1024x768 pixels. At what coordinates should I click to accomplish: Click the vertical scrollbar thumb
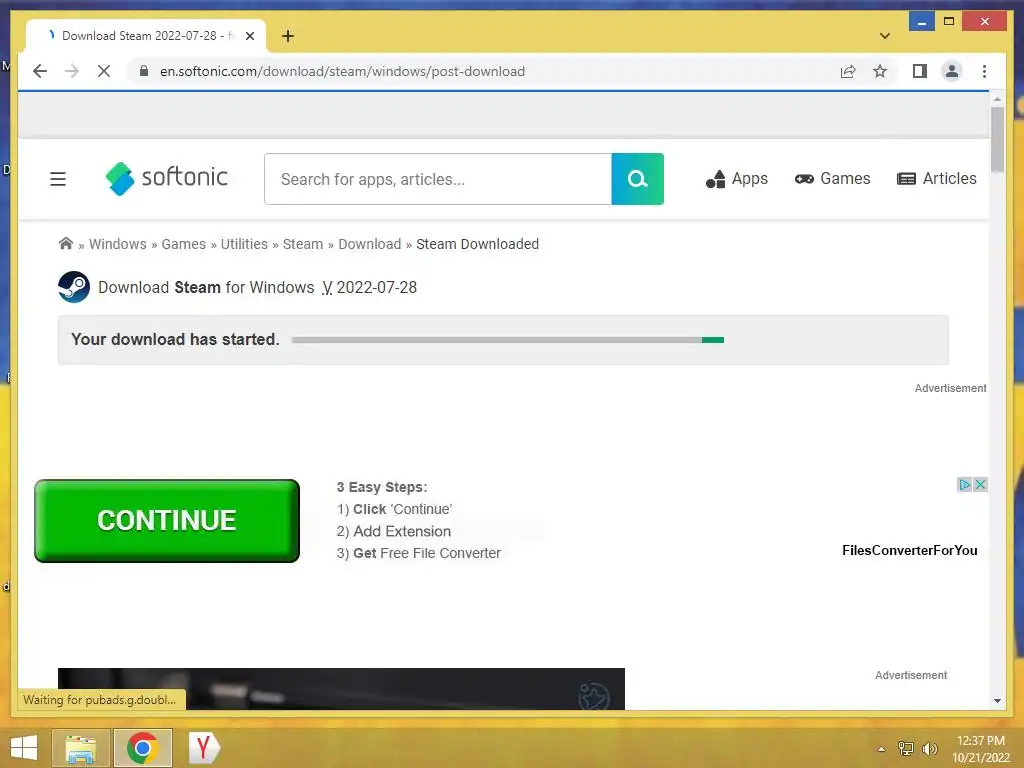pos(997,140)
